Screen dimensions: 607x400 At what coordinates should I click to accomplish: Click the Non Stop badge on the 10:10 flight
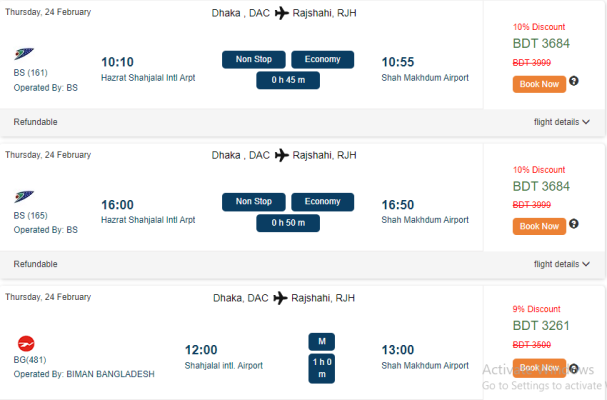[x=254, y=59]
